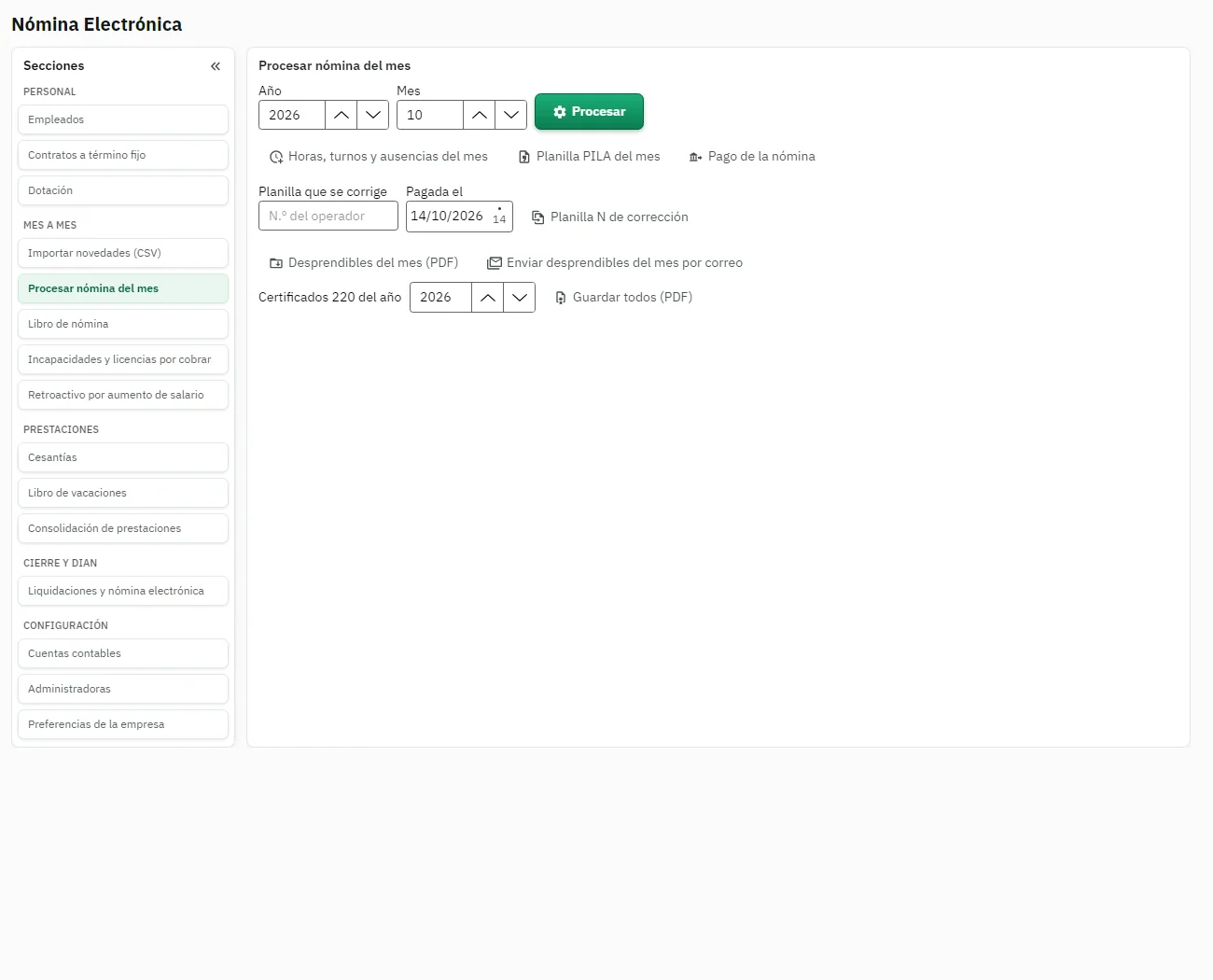
Task: Open the calendar picker for Pagada el
Action: 499,217
